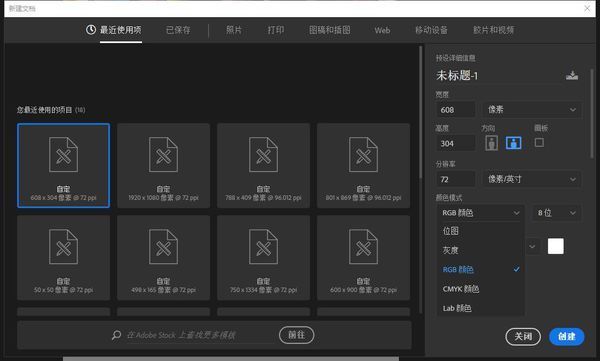Viewport: 600px width, 361px height.
Task: Click the white background color swatch
Action: (556, 246)
